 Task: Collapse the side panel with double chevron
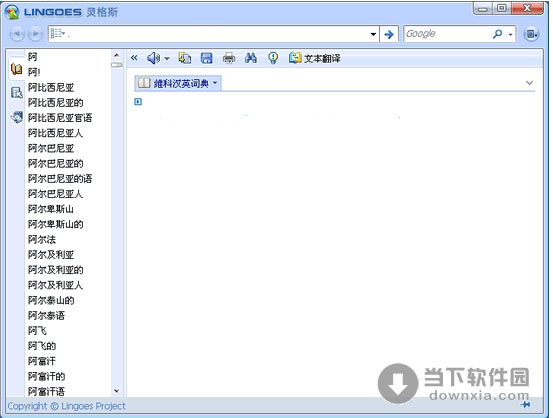(x=134, y=57)
